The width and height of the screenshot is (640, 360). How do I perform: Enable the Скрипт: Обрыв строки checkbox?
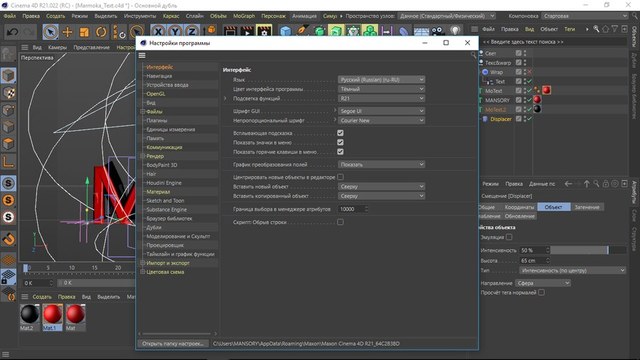click(340, 222)
